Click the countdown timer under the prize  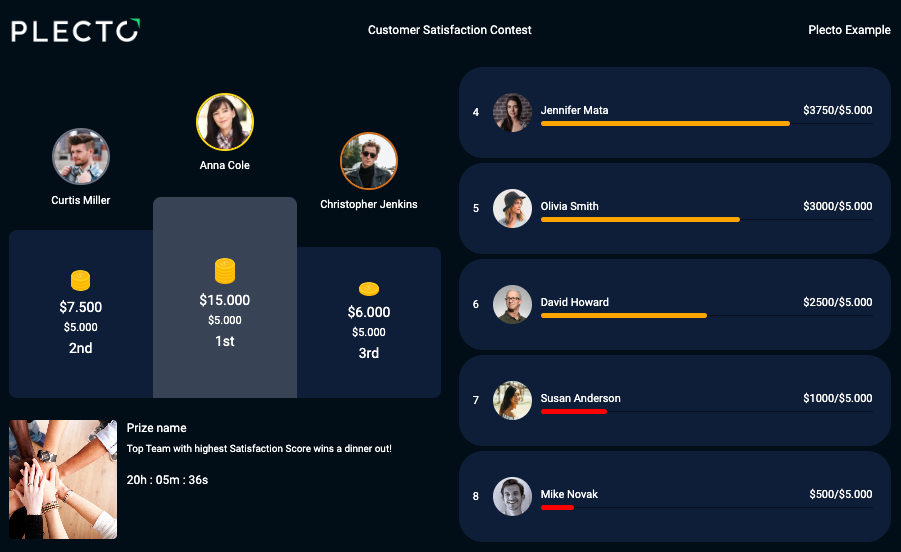pyautogui.click(x=167, y=480)
